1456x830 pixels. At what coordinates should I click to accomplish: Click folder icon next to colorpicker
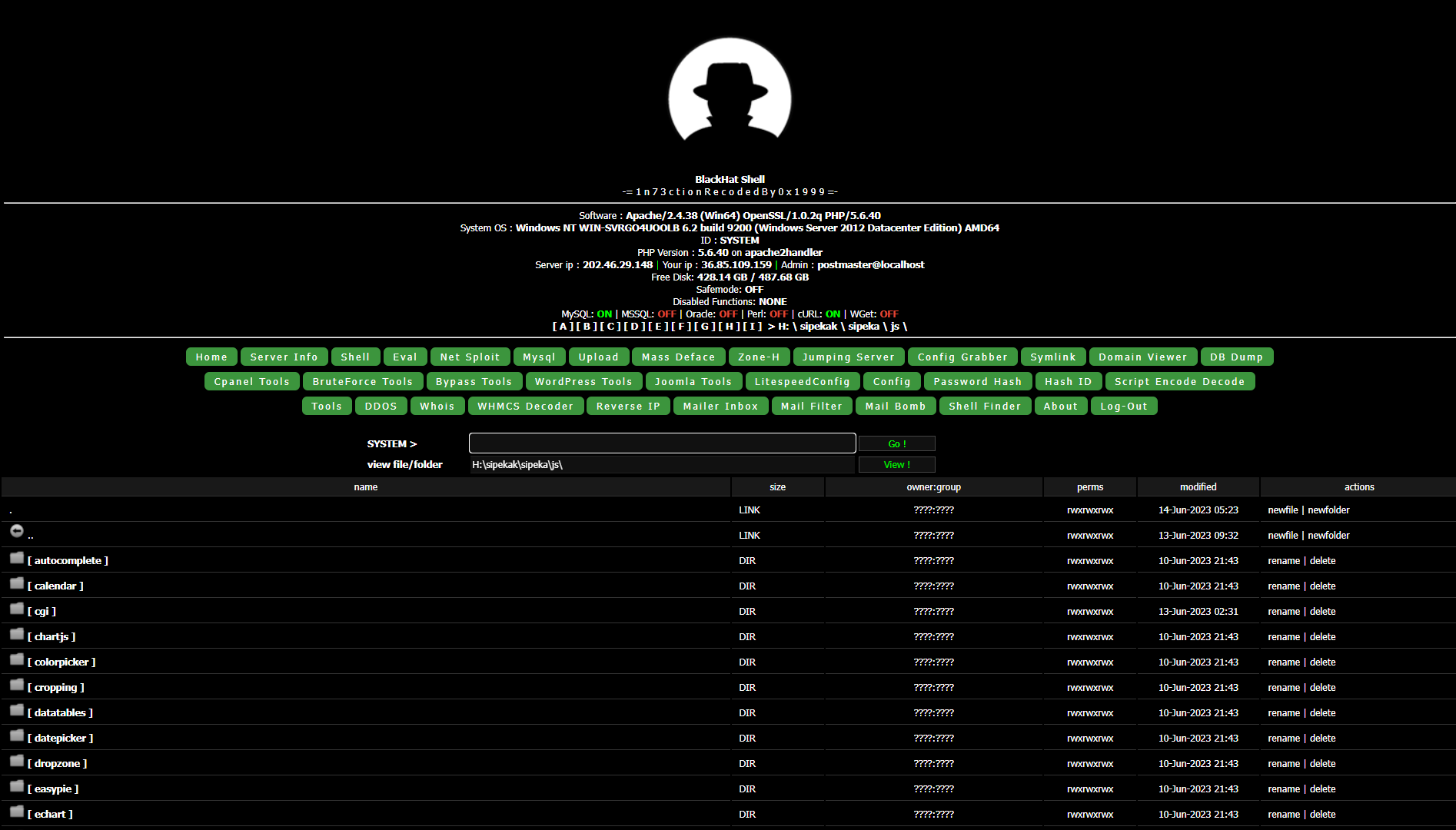coord(17,659)
